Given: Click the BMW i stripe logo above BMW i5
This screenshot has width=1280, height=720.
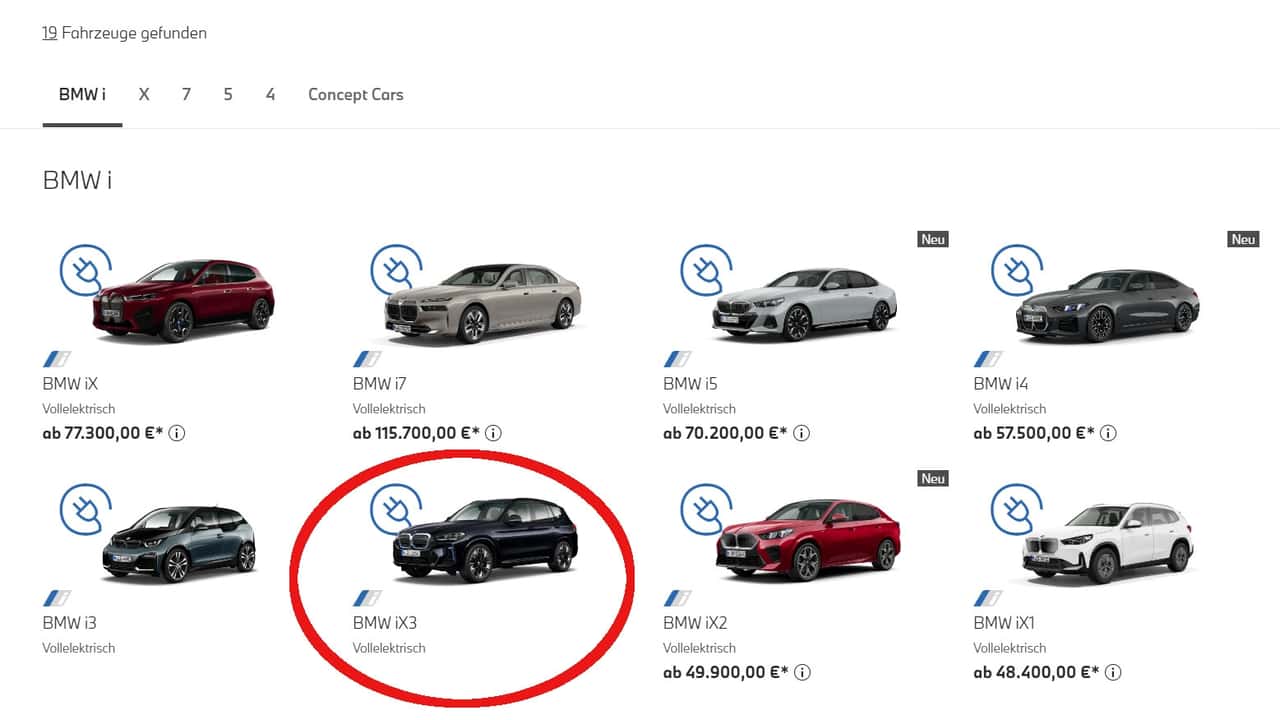Looking at the screenshot, I should click(x=678, y=359).
